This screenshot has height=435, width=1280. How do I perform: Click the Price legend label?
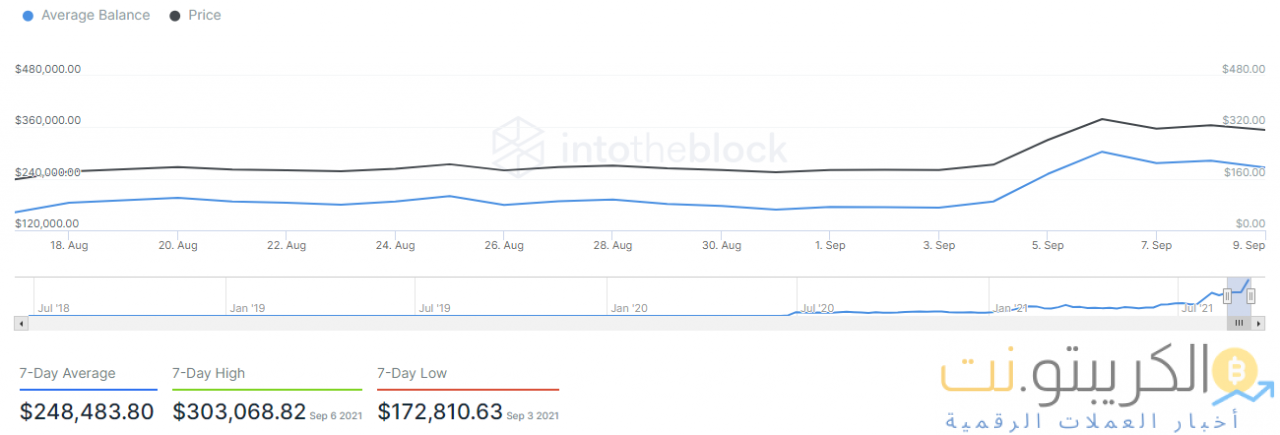coord(204,16)
